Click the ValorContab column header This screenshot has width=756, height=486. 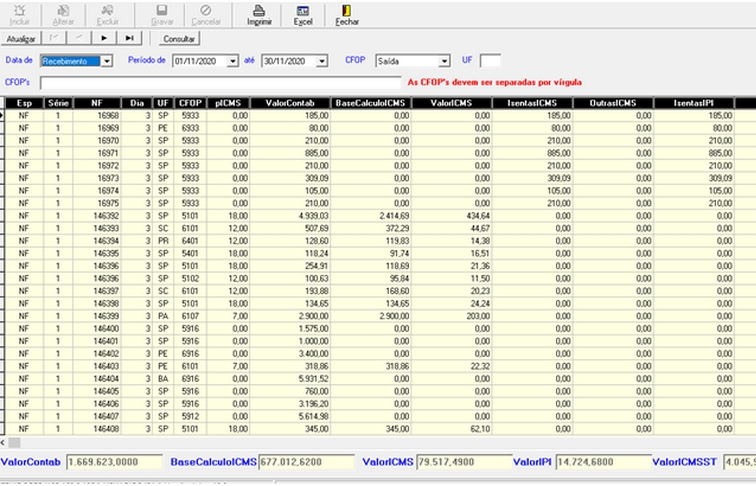(290, 103)
